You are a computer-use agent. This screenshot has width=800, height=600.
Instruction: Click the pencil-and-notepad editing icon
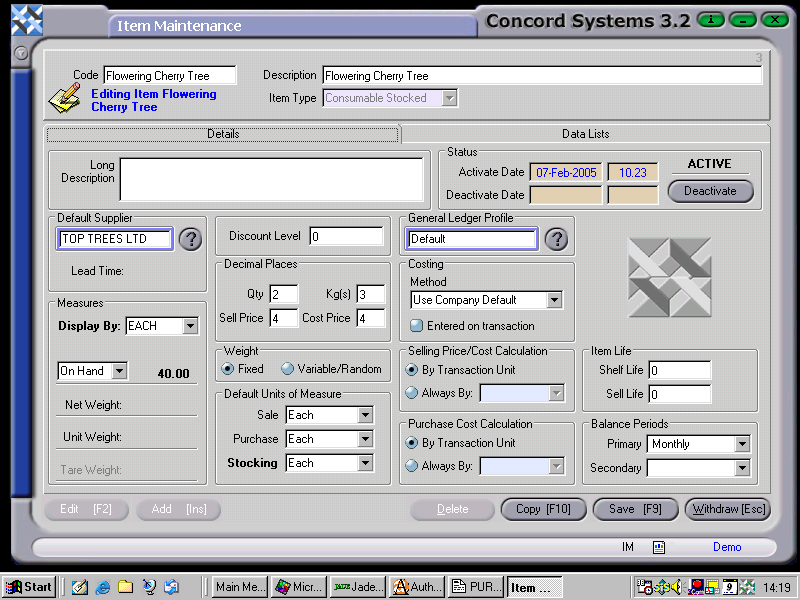click(62, 97)
